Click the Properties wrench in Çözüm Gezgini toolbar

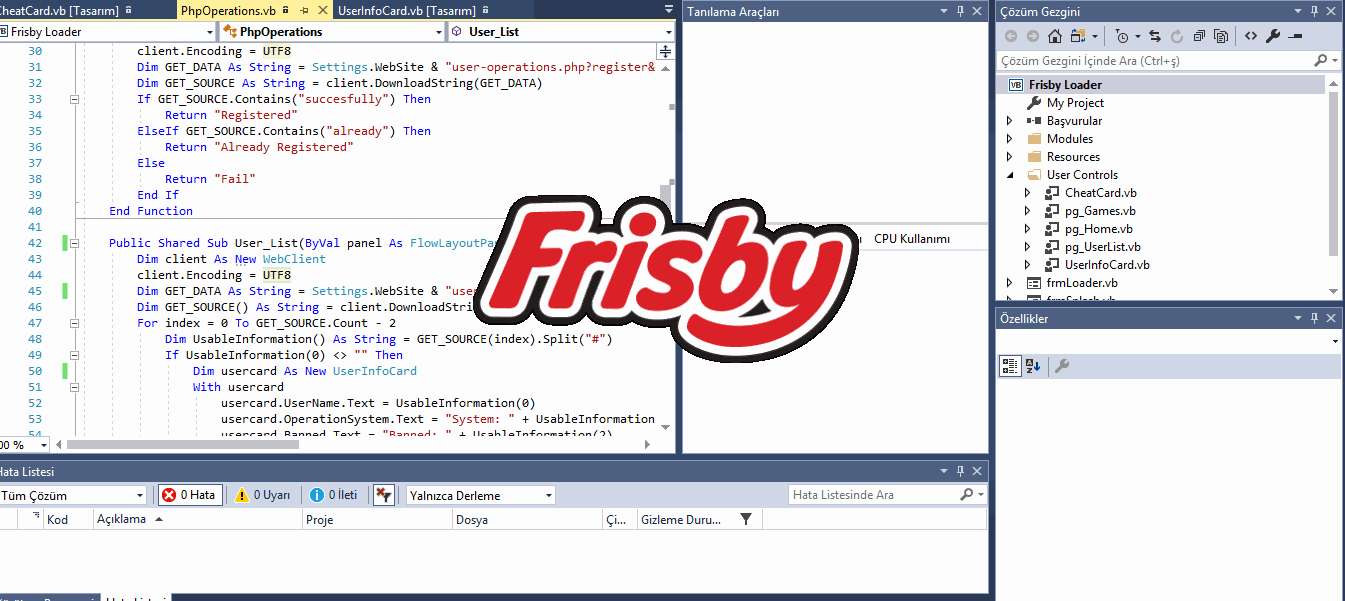tap(1273, 36)
